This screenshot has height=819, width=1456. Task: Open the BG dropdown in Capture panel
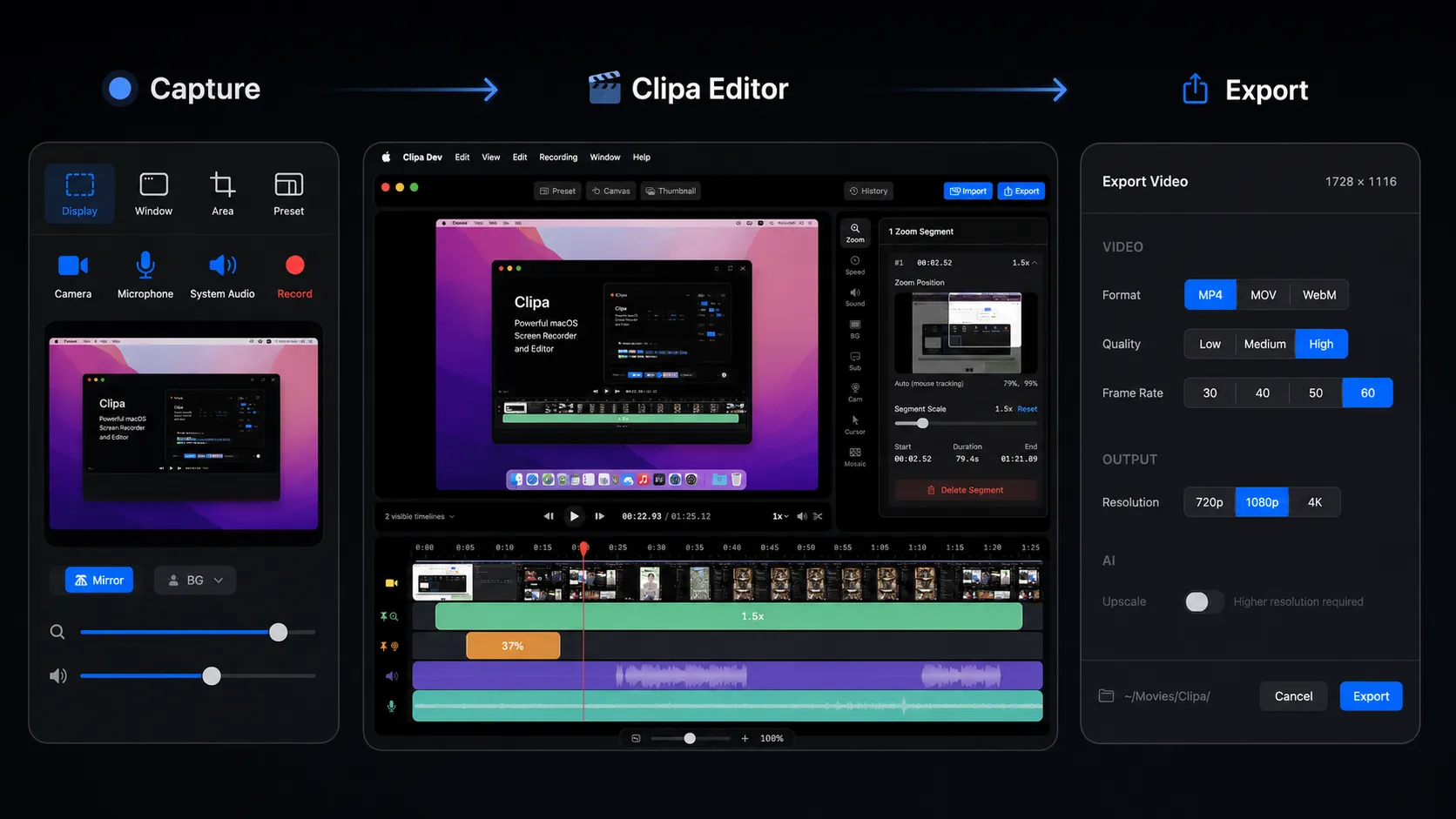[x=195, y=581]
